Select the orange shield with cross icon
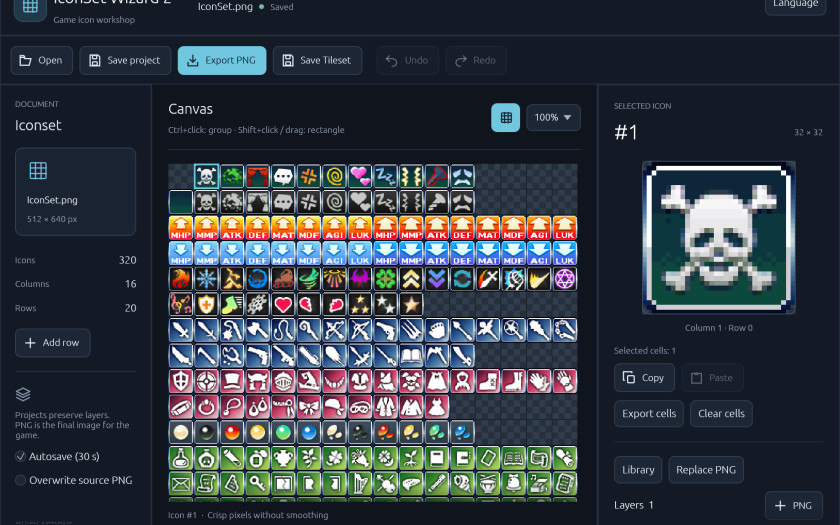 206,305
